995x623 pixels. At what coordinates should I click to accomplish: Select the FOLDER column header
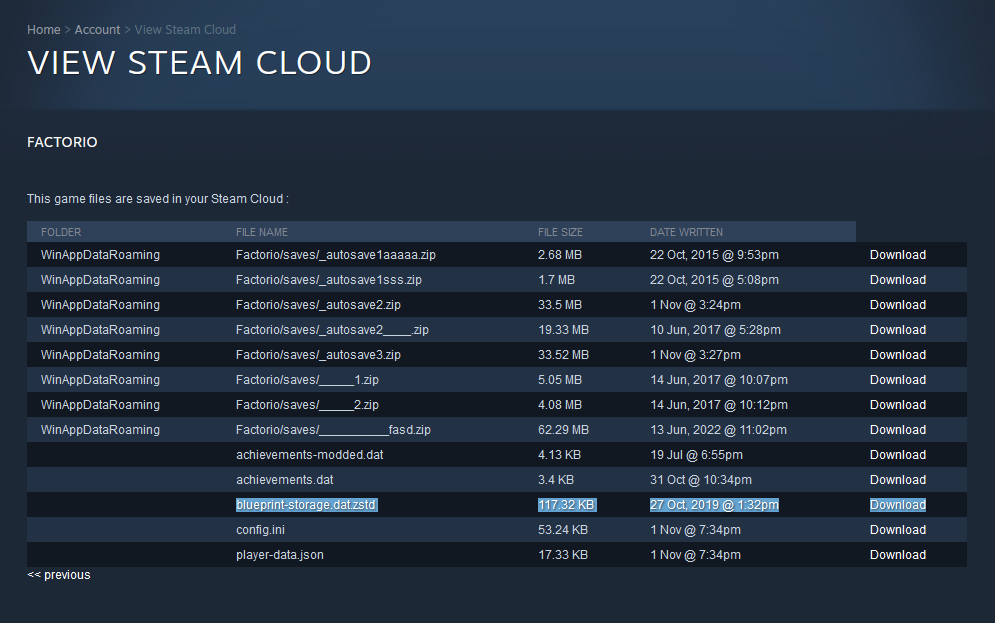pos(61,232)
